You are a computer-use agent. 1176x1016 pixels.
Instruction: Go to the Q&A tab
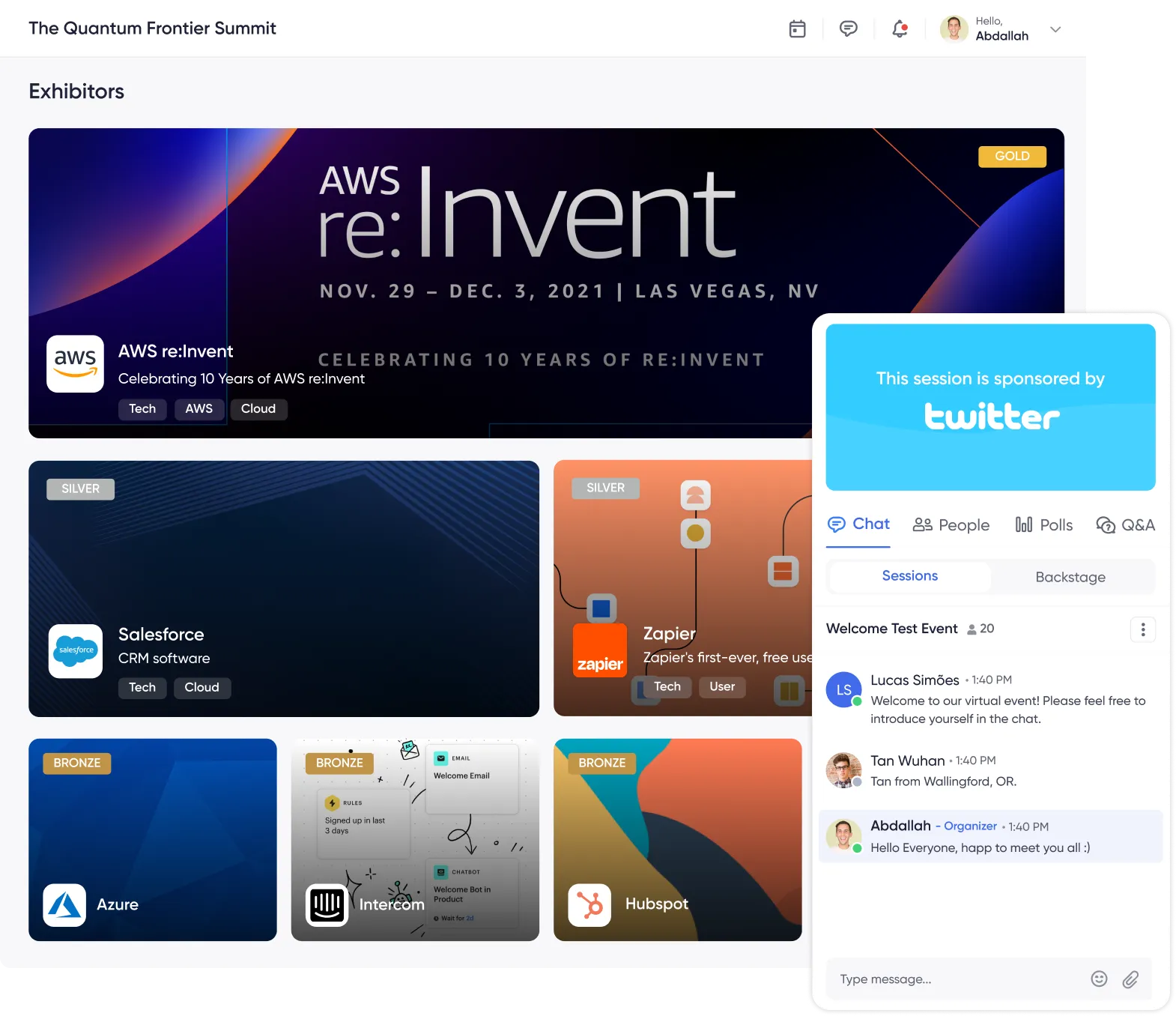(x=1125, y=525)
